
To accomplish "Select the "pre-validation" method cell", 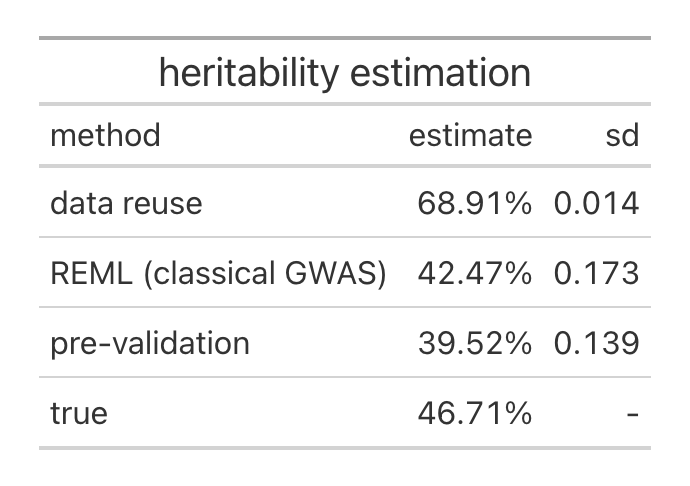I will 150,343.
